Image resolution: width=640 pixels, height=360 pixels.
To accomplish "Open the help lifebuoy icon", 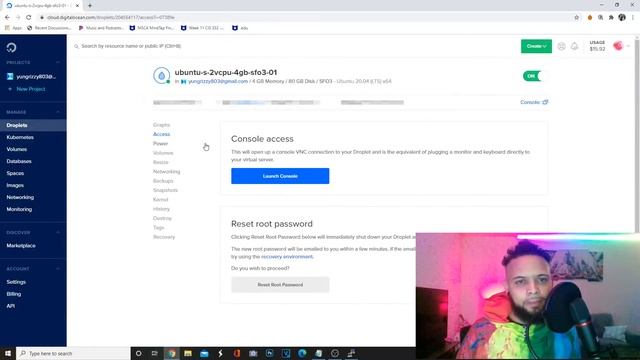I will click(562, 46).
